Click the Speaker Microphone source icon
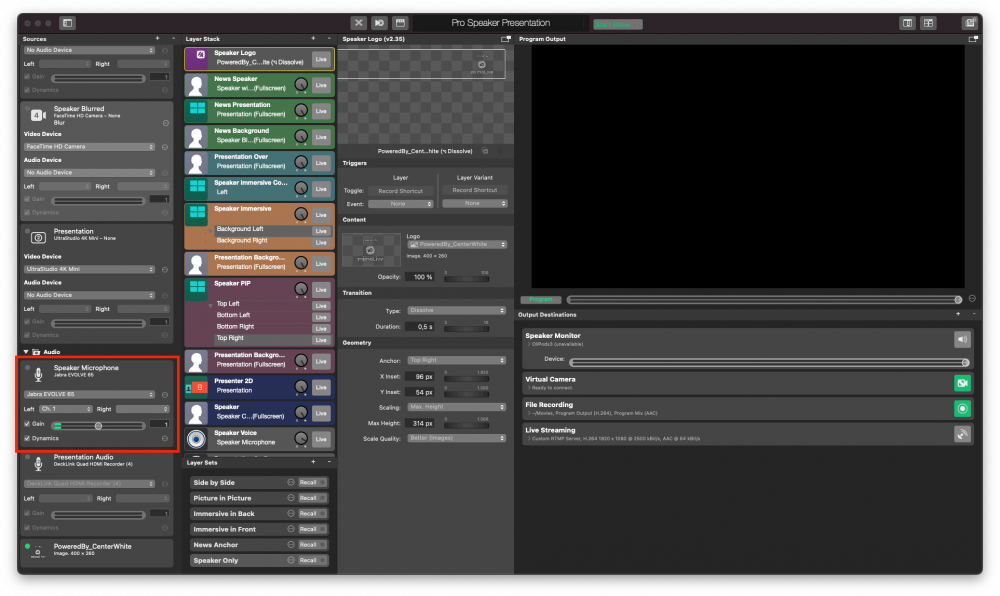 (38, 374)
